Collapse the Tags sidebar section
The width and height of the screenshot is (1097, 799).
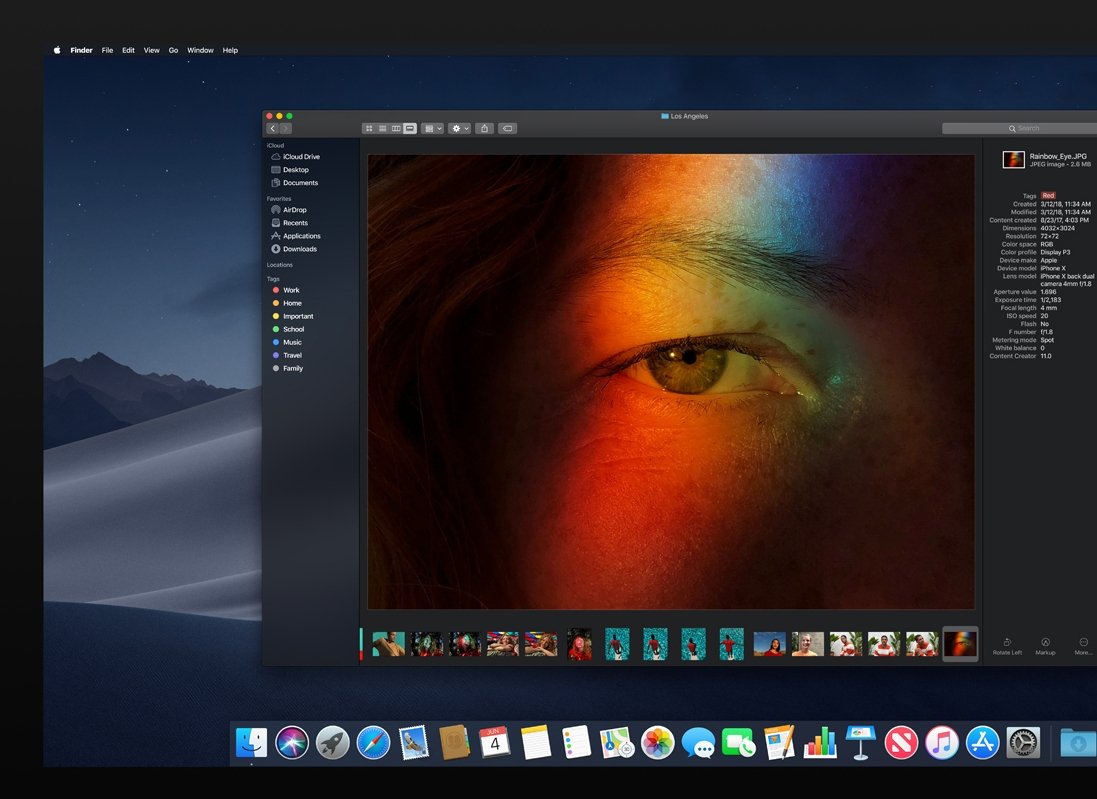273,279
